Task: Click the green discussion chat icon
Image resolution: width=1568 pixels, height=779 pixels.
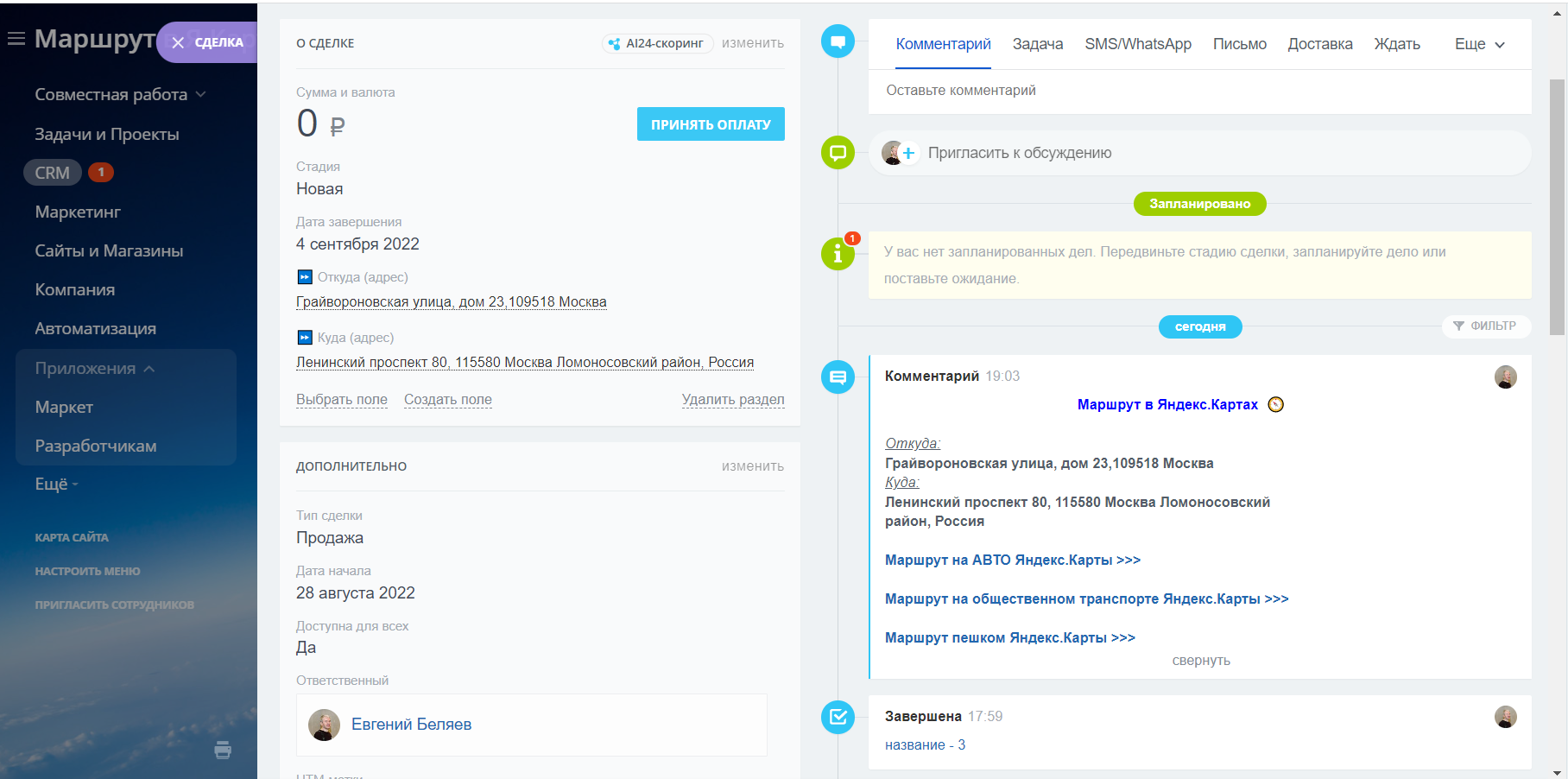Action: [x=838, y=153]
